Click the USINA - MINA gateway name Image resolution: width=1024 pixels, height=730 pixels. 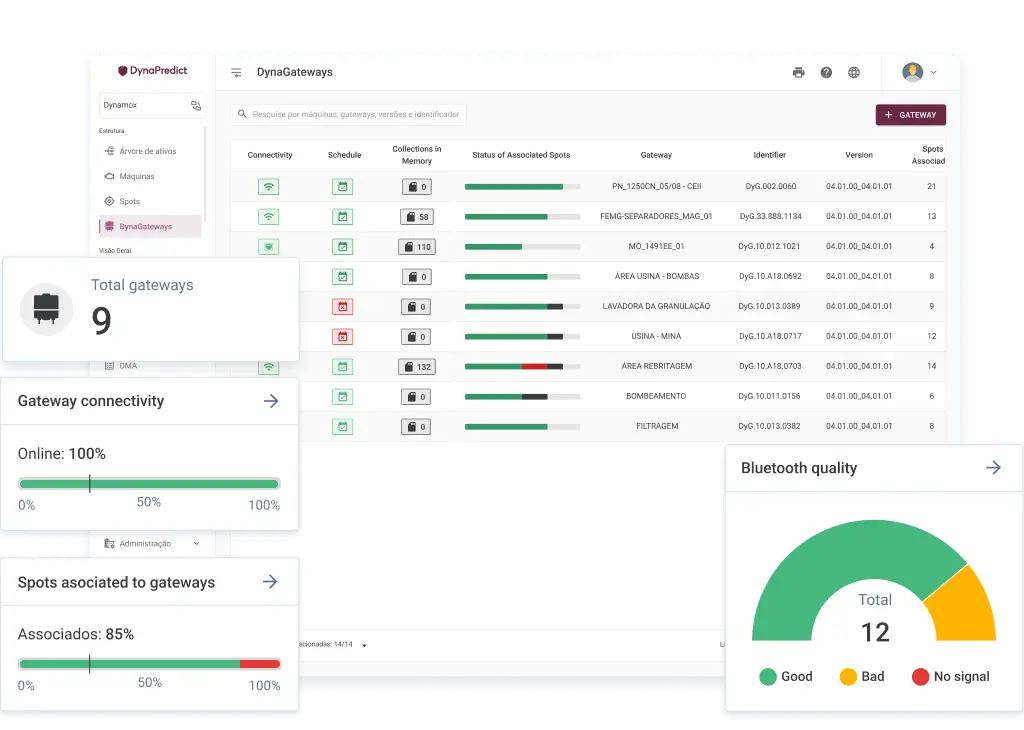pyautogui.click(x=656, y=336)
